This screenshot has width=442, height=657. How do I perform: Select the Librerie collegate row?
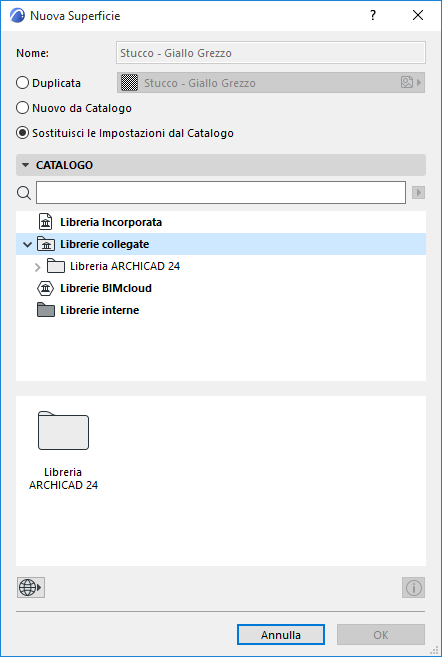click(221, 244)
